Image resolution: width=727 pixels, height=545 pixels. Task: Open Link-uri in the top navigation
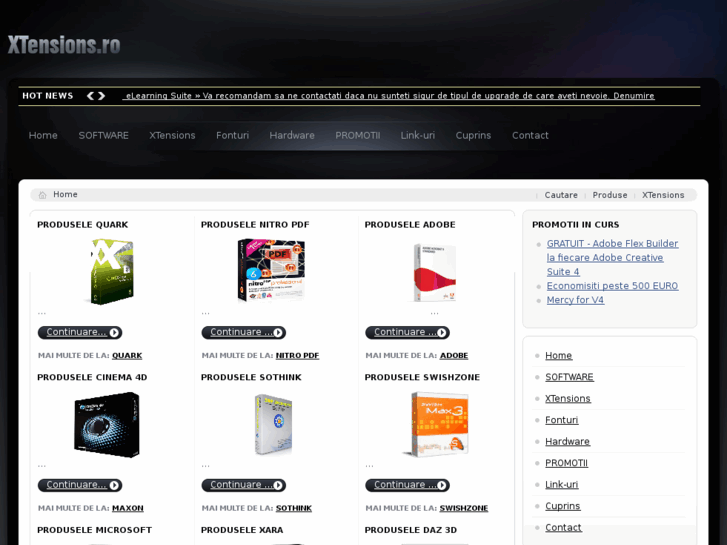tap(418, 135)
